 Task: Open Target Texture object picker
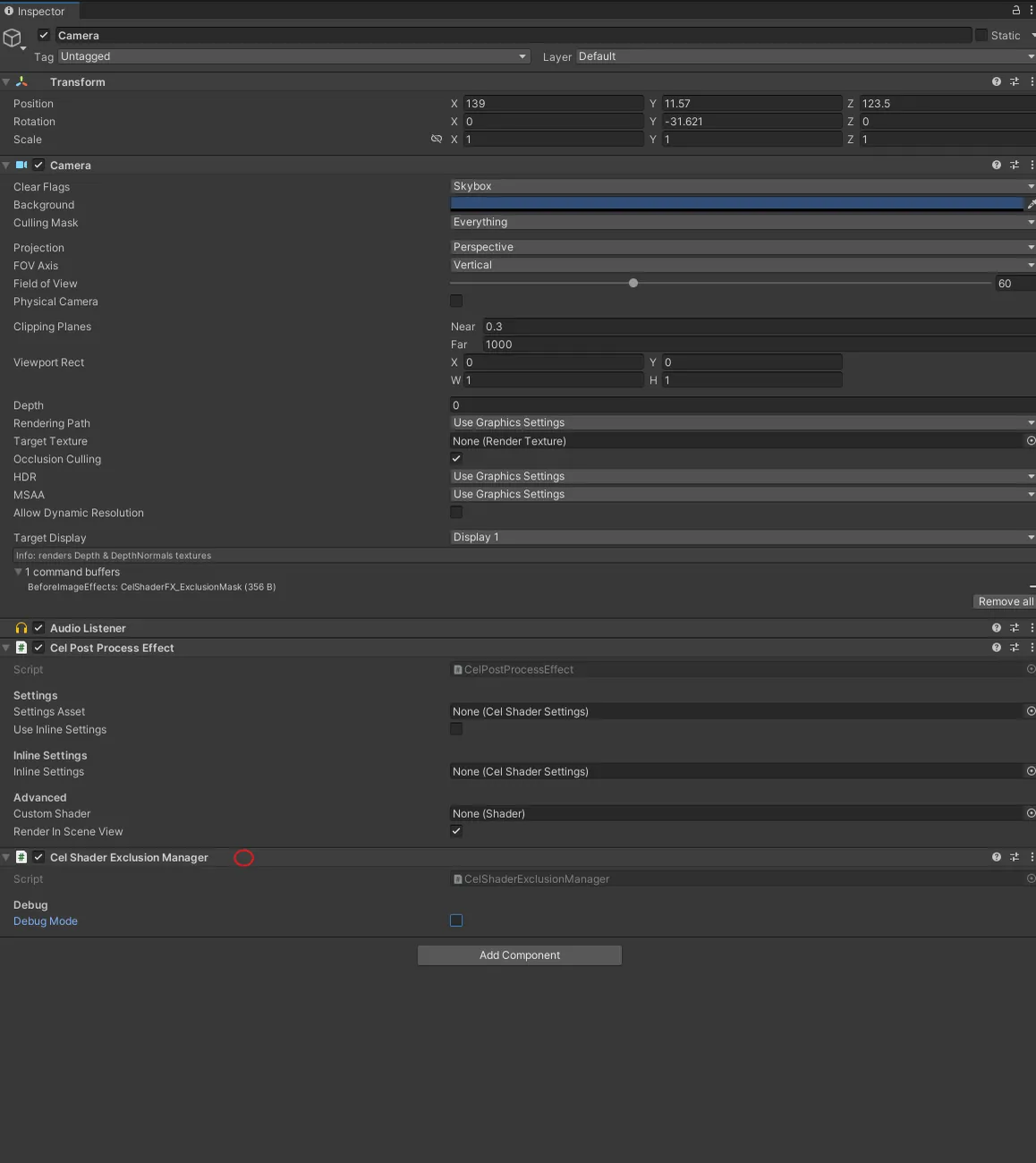point(1031,441)
